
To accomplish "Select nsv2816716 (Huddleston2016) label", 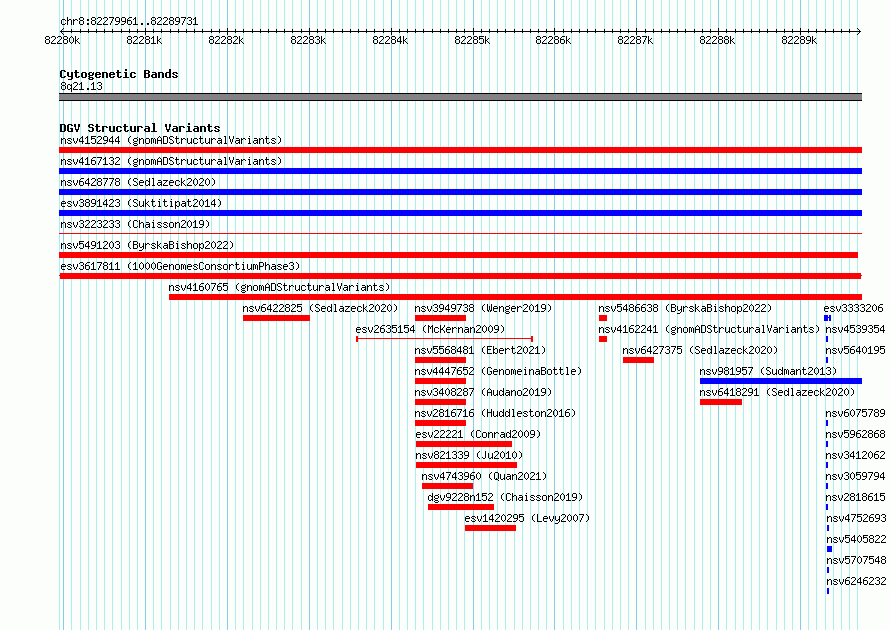I will point(495,413).
